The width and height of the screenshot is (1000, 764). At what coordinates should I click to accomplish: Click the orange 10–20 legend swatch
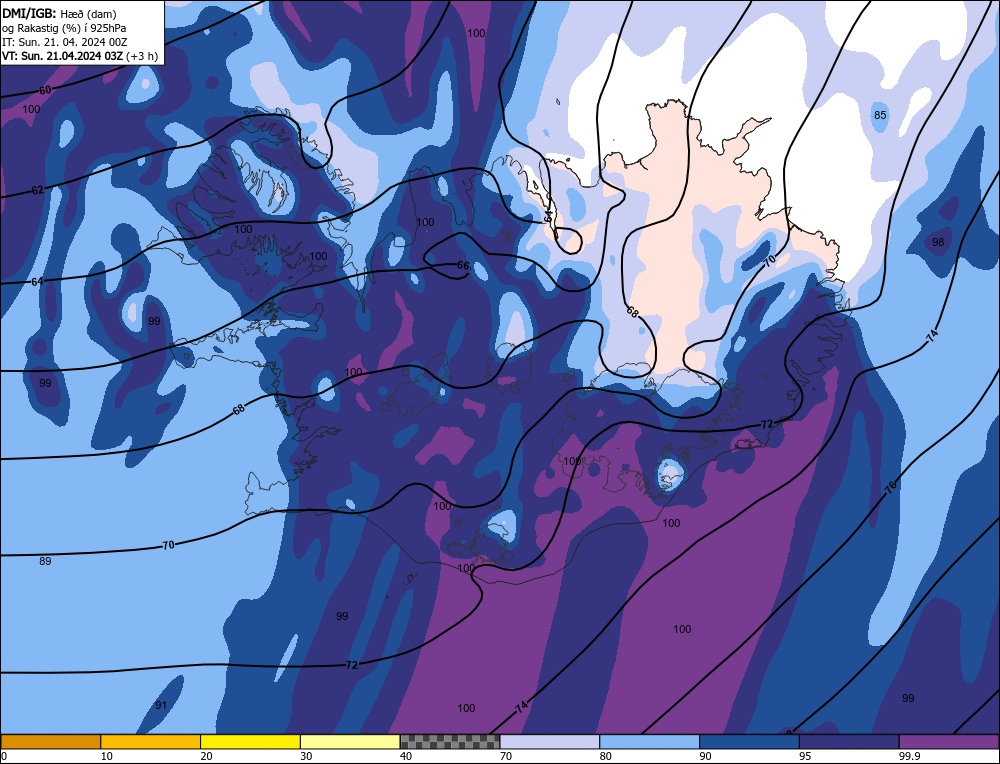coord(151,741)
